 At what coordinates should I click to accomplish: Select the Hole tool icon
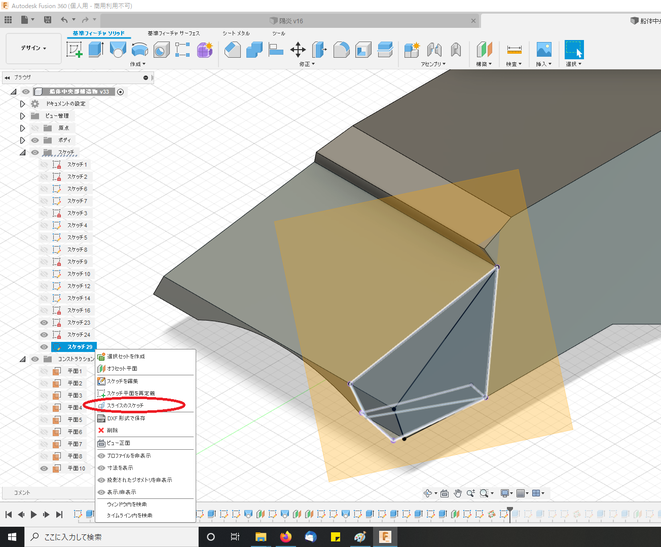161,50
